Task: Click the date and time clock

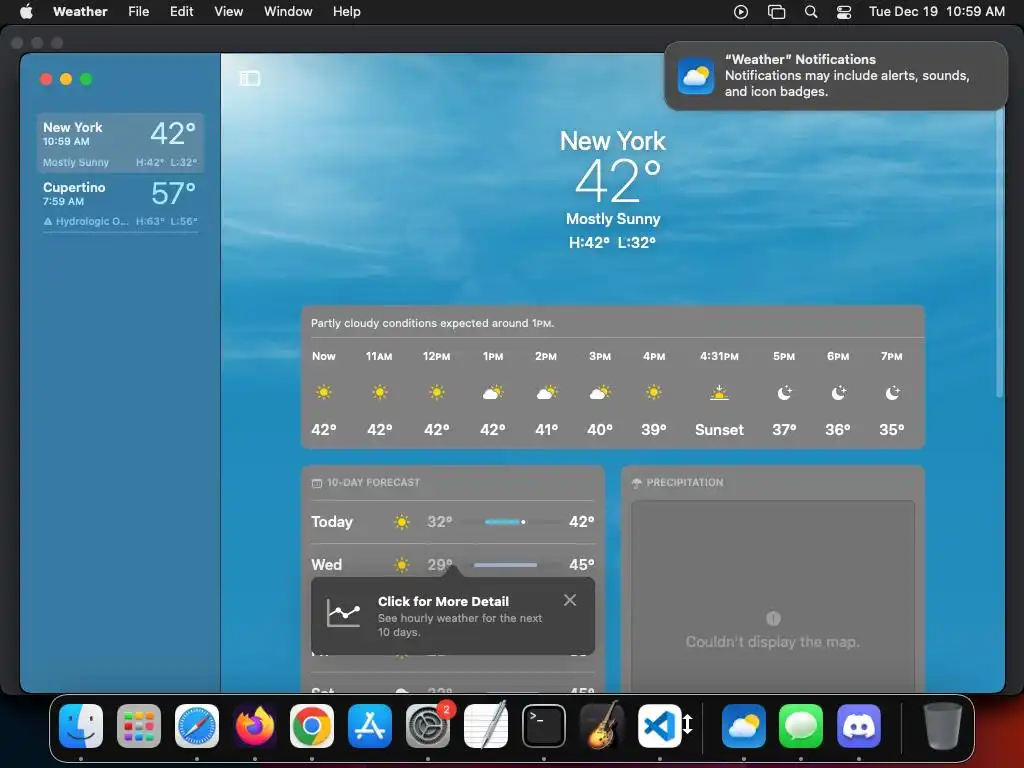Action: [936, 11]
